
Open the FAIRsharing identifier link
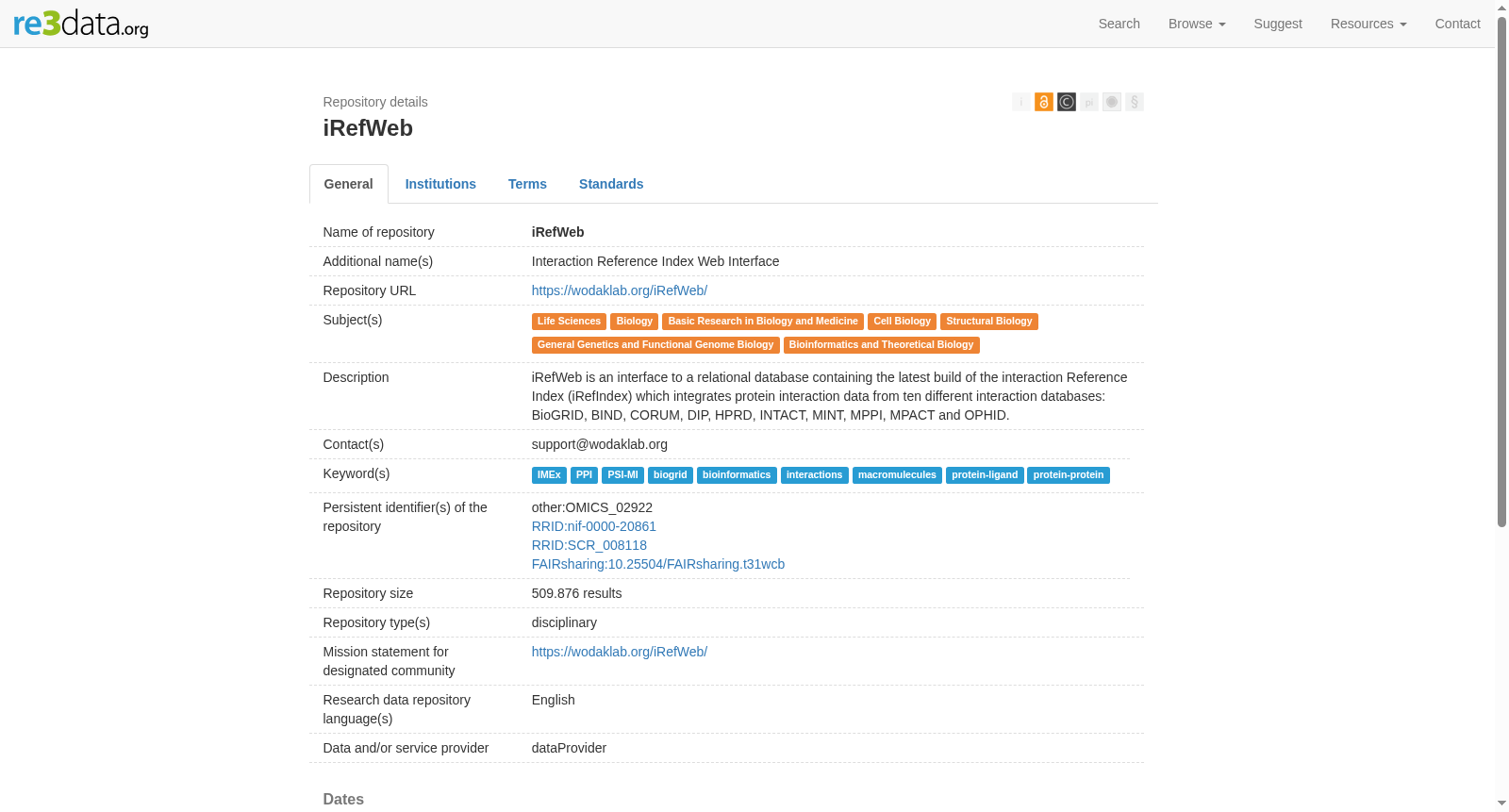tap(658, 564)
